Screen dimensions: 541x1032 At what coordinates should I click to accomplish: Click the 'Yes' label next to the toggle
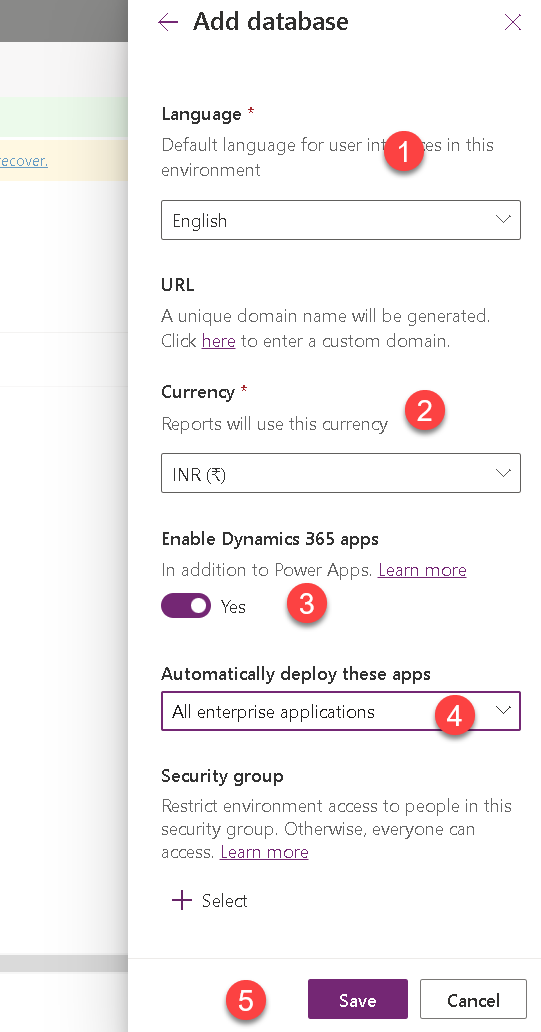click(x=233, y=606)
